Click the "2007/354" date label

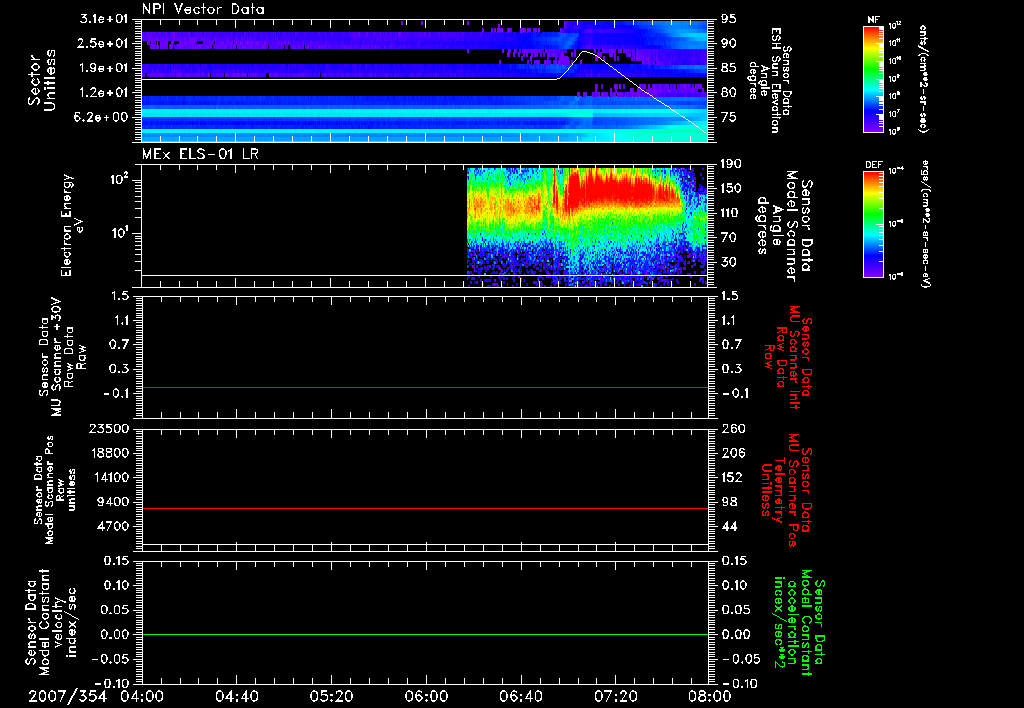click(67, 696)
